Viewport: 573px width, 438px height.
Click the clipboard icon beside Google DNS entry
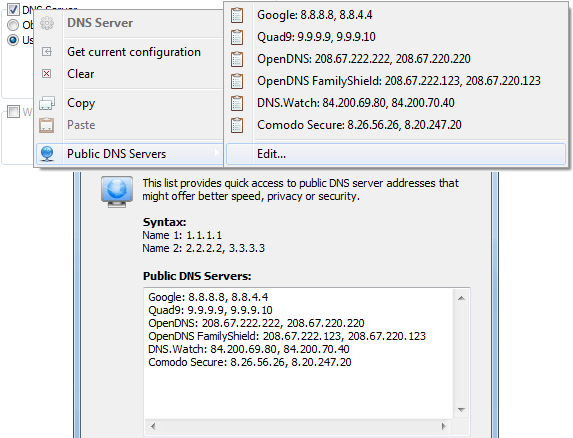[237, 15]
